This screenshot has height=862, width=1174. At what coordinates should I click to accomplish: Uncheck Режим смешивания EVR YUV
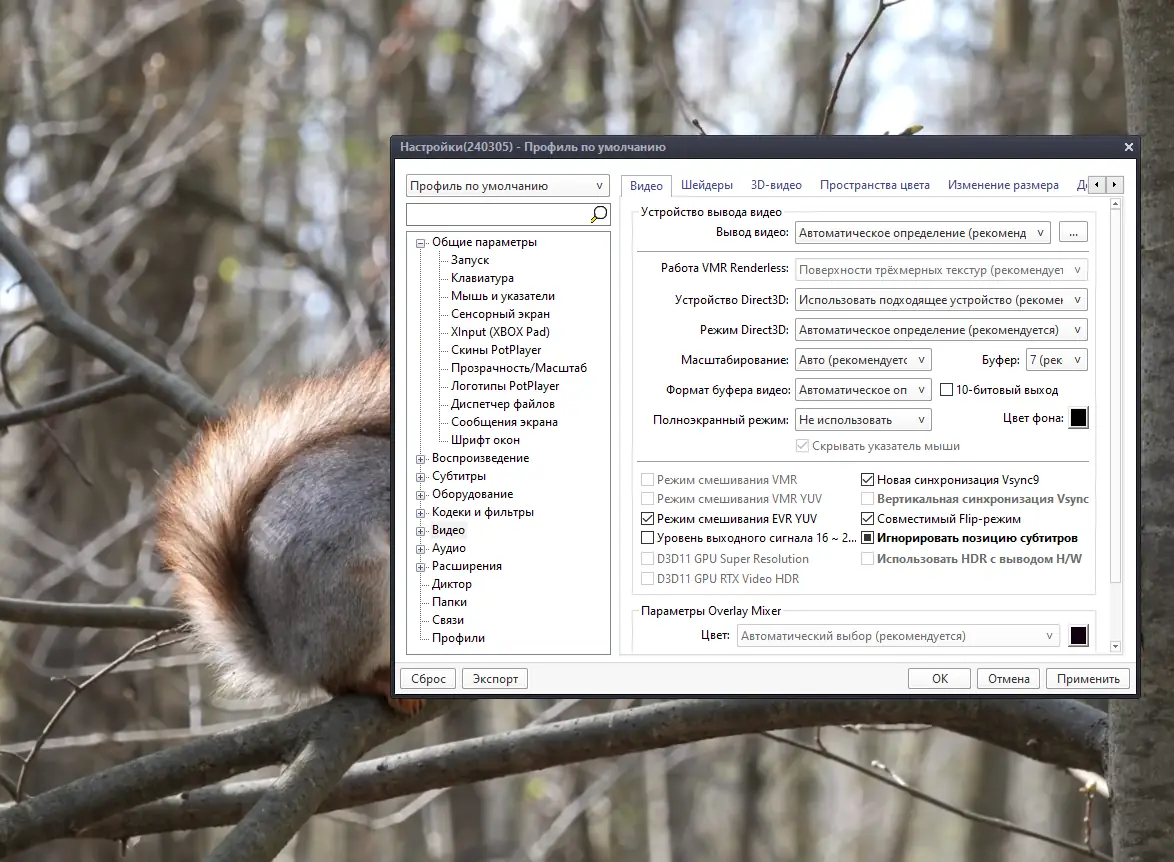pos(648,518)
